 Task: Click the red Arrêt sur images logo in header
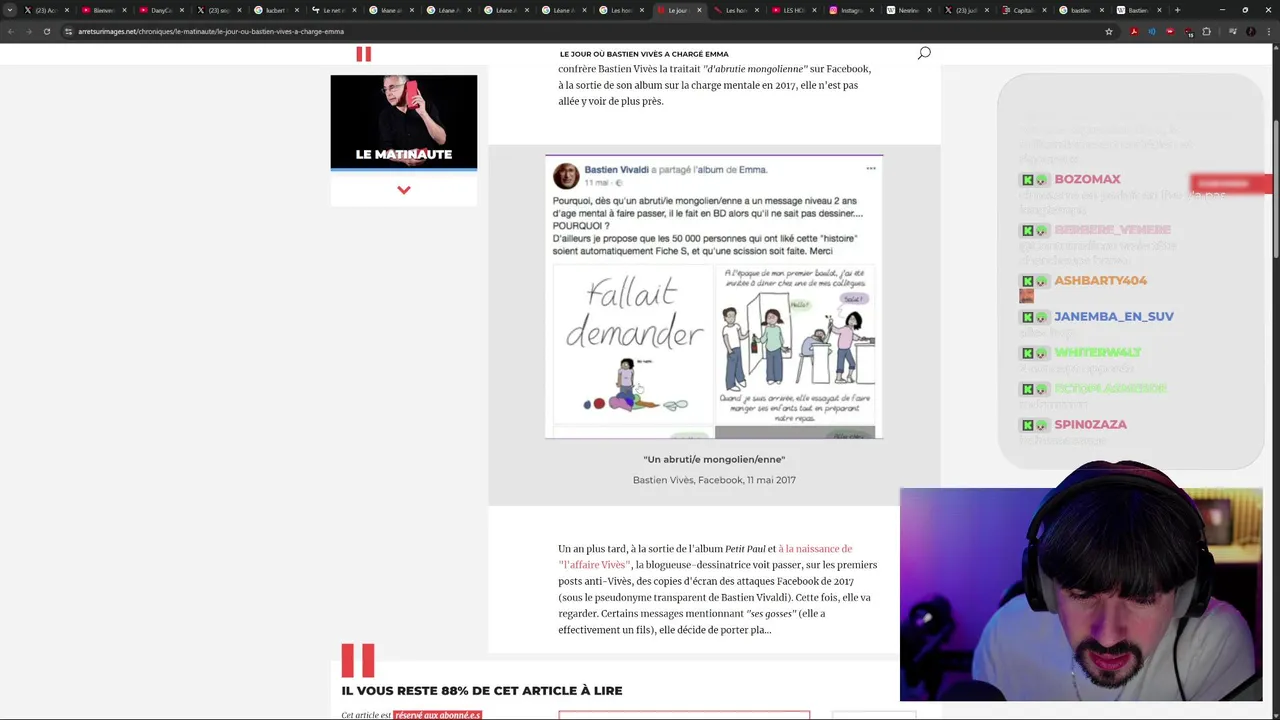363,54
